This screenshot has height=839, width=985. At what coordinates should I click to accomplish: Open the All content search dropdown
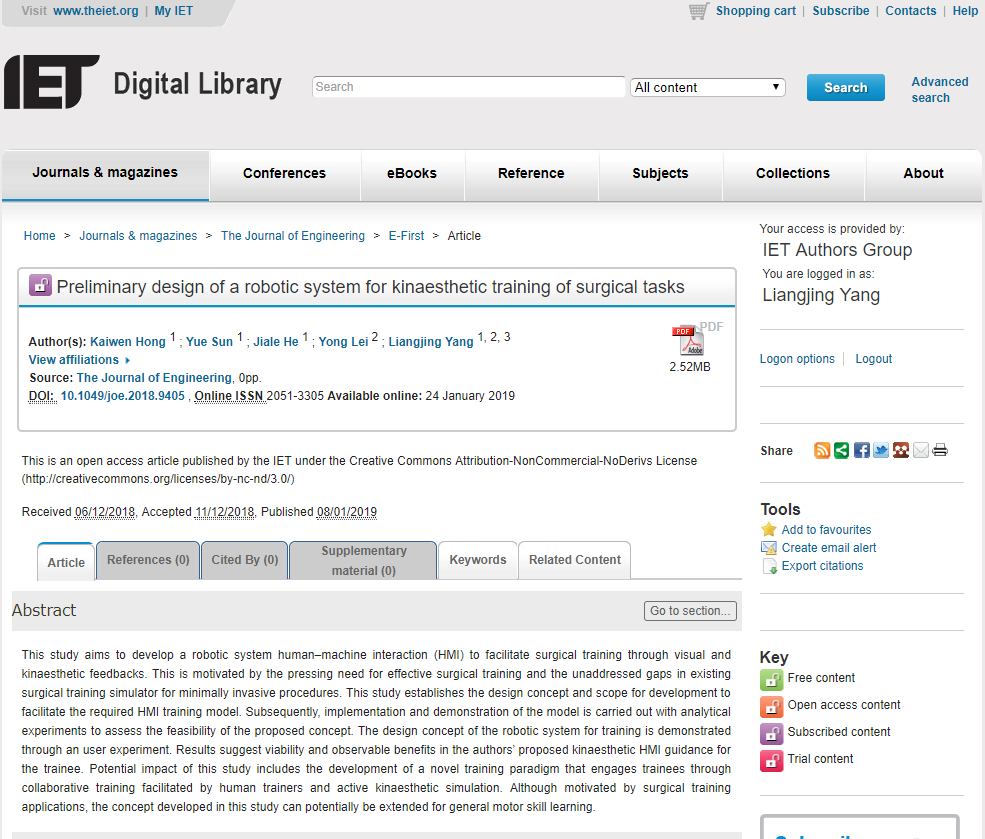coord(708,87)
